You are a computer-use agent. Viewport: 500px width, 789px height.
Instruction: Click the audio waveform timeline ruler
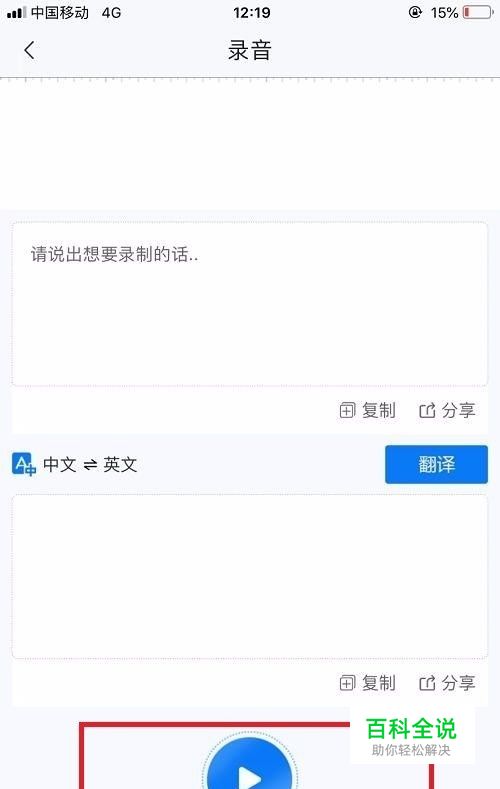click(x=250, y=79)
